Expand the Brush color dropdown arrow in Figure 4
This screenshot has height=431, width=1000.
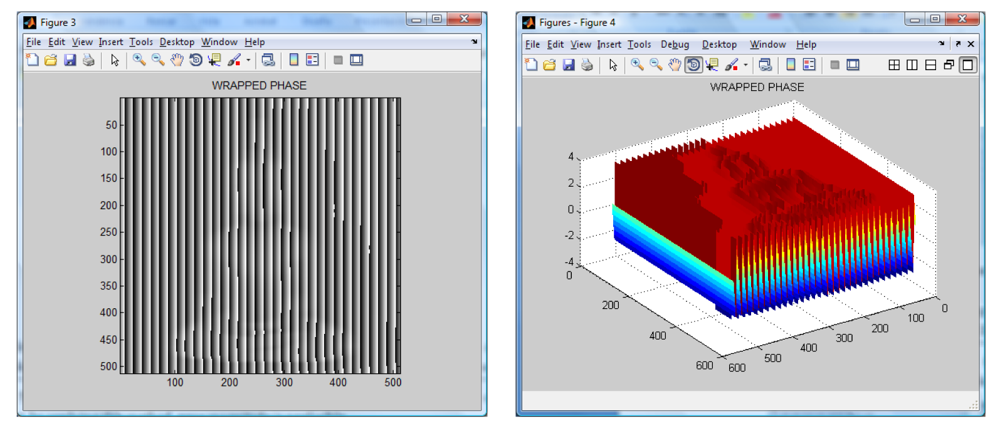[745, 65]
